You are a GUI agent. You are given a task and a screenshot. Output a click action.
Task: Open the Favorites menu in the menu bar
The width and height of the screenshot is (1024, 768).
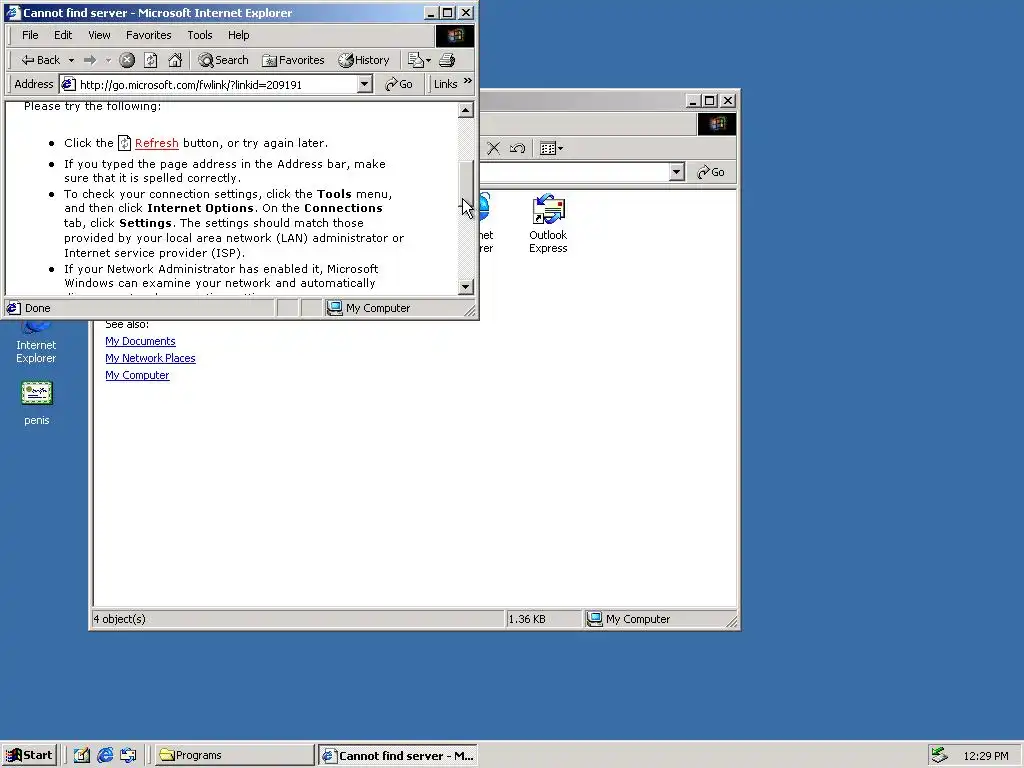148,35
